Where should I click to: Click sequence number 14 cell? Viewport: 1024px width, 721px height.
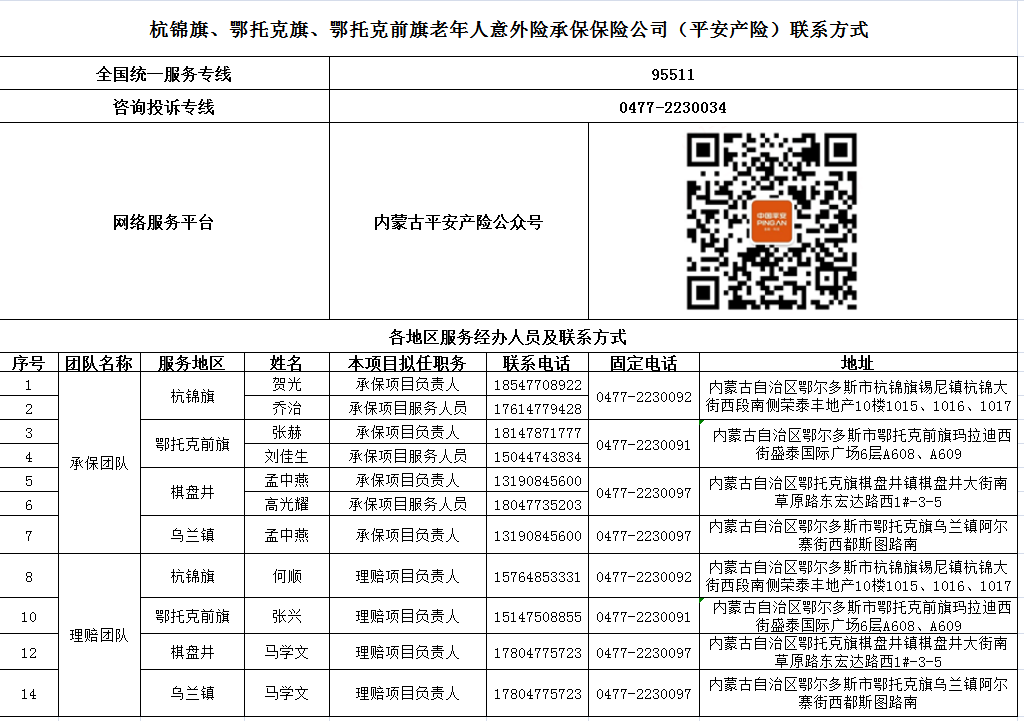pyautogui.click(x=29, y=694)
